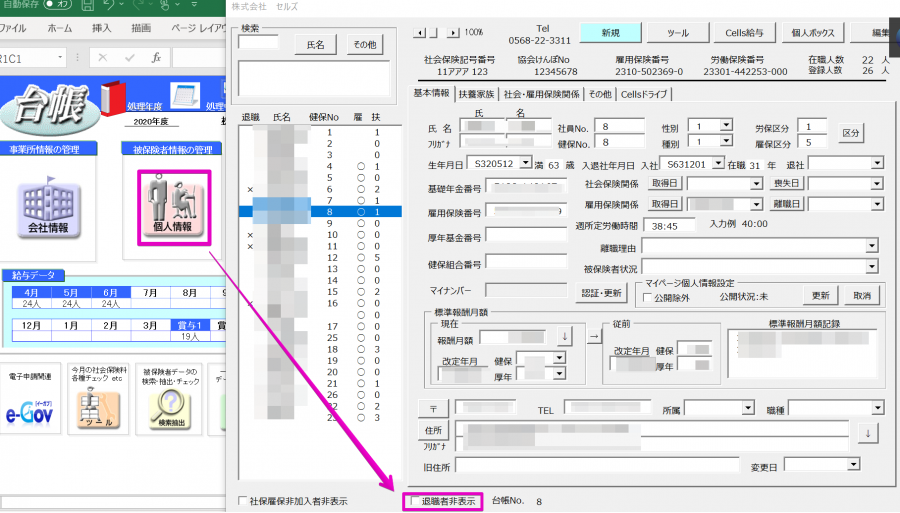Click the 週所定労働時間 input field

click(669, 226)
